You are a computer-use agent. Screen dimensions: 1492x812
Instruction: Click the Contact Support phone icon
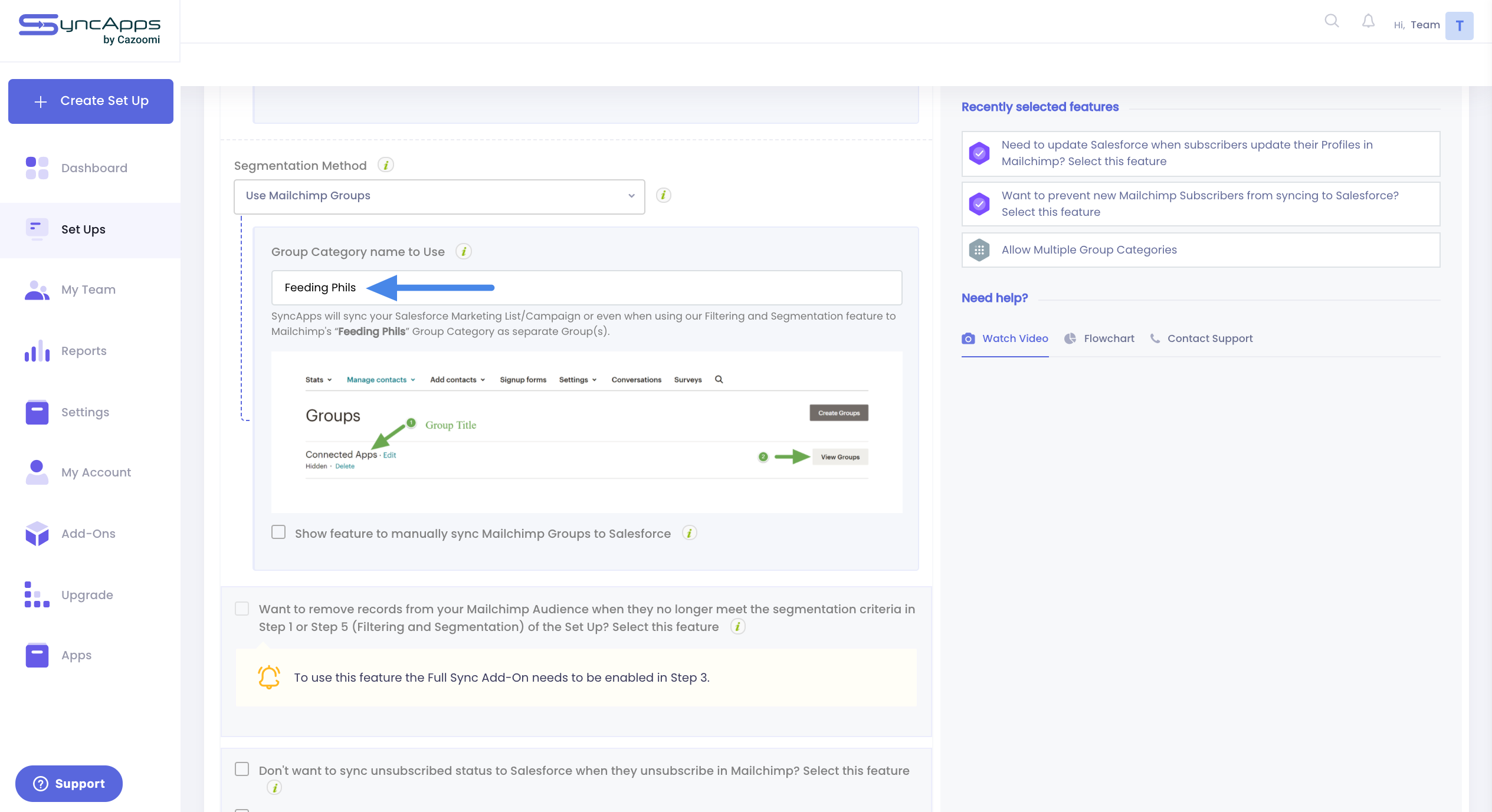[x=1155, y=338]
